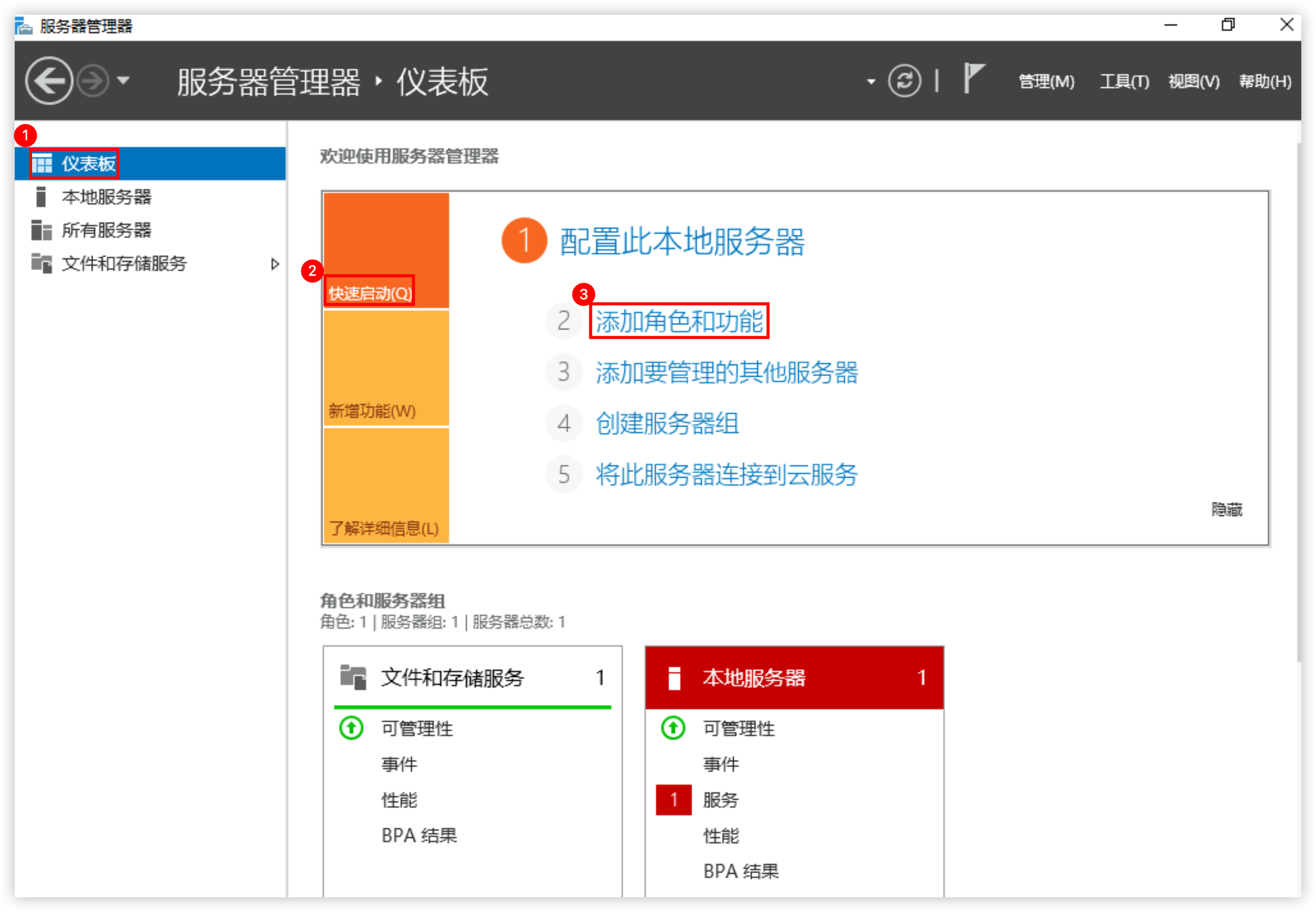Click the red services alert badge
1316x912 pixels.
pyautogui.click(x=673, y=800)
